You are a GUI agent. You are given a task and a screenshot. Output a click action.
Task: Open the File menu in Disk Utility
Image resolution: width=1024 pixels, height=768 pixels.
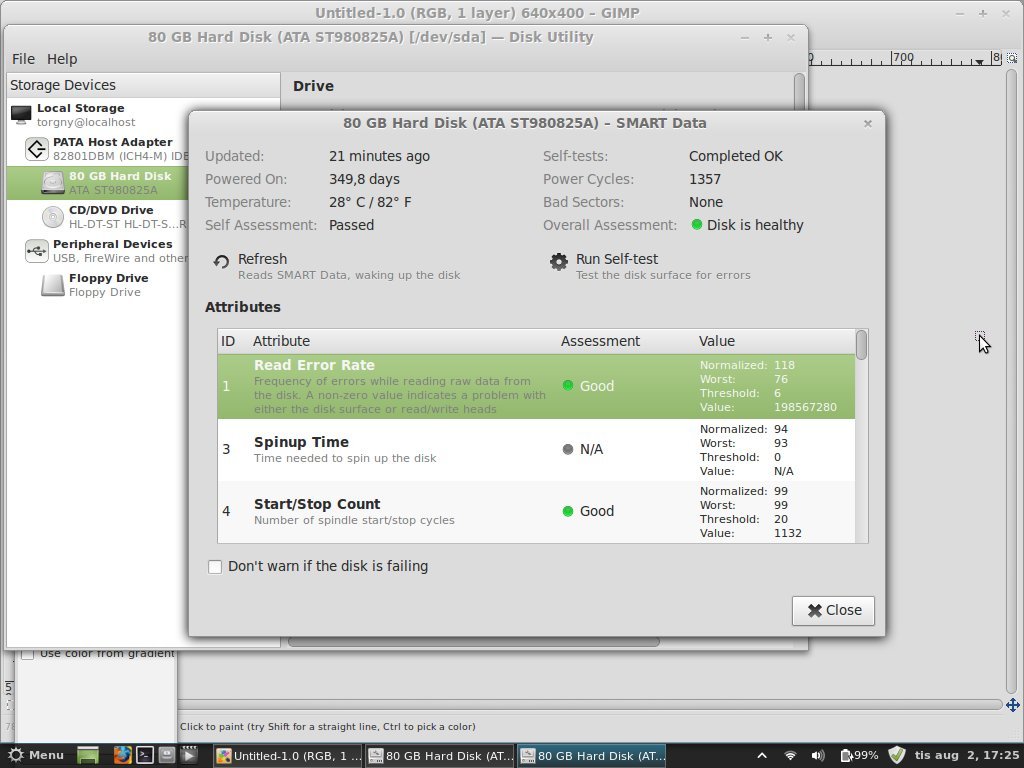coord(24,59)
